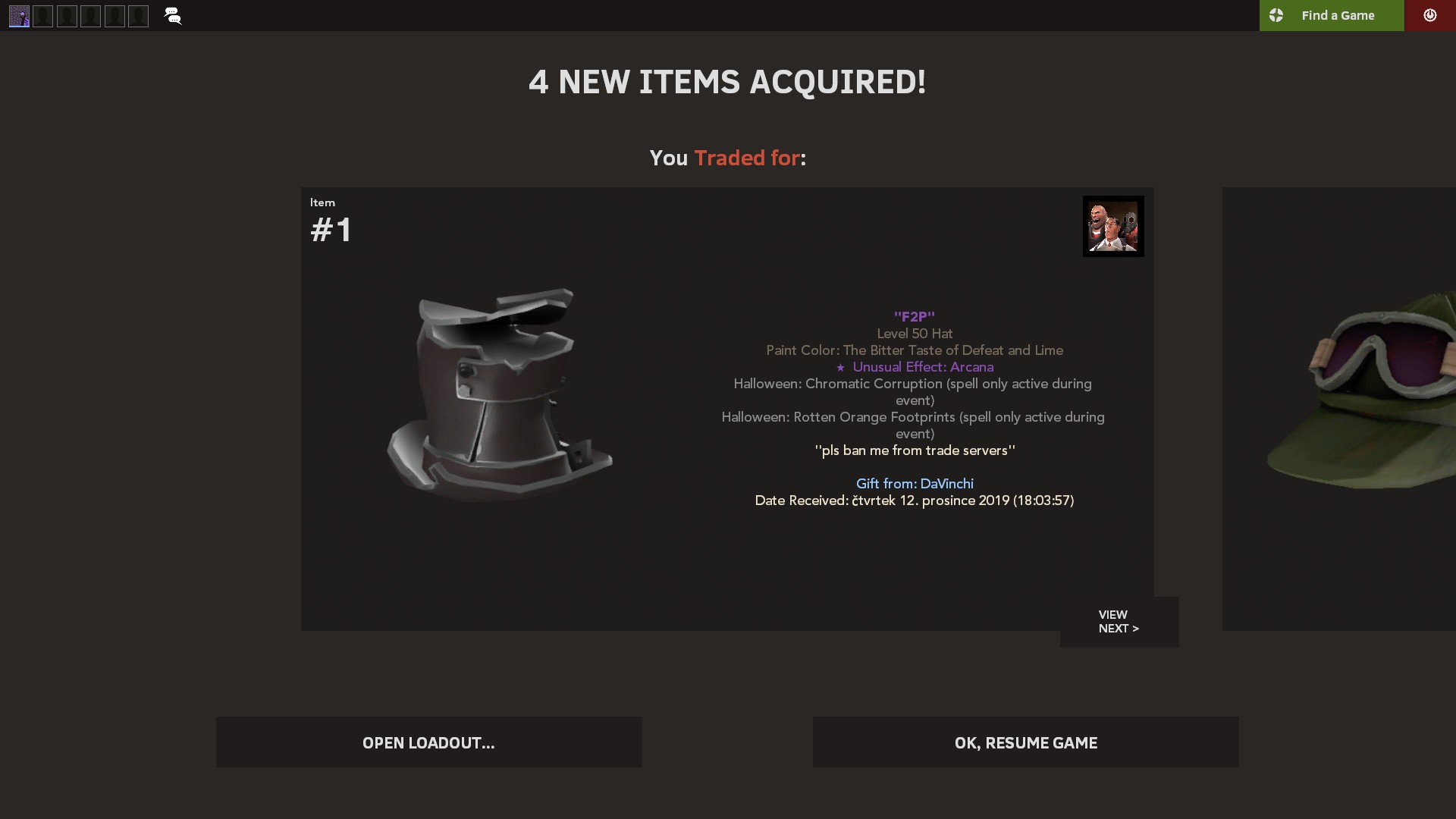This screenshot has height=819, width=1456.
Task: Click the Find a Game button
Action: click(1332, 15)
